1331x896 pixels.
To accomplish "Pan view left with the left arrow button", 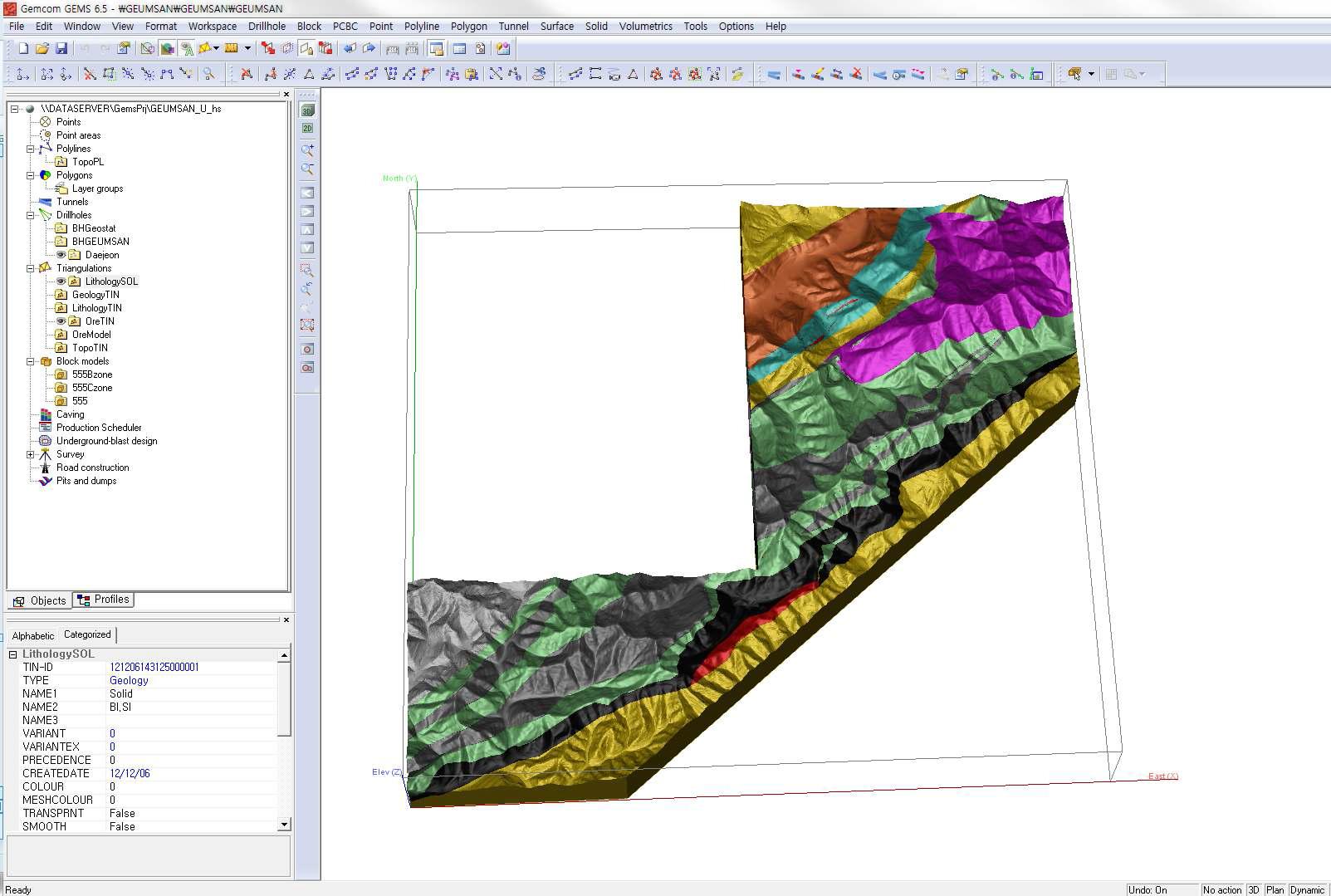I will (x=307, y=193).
